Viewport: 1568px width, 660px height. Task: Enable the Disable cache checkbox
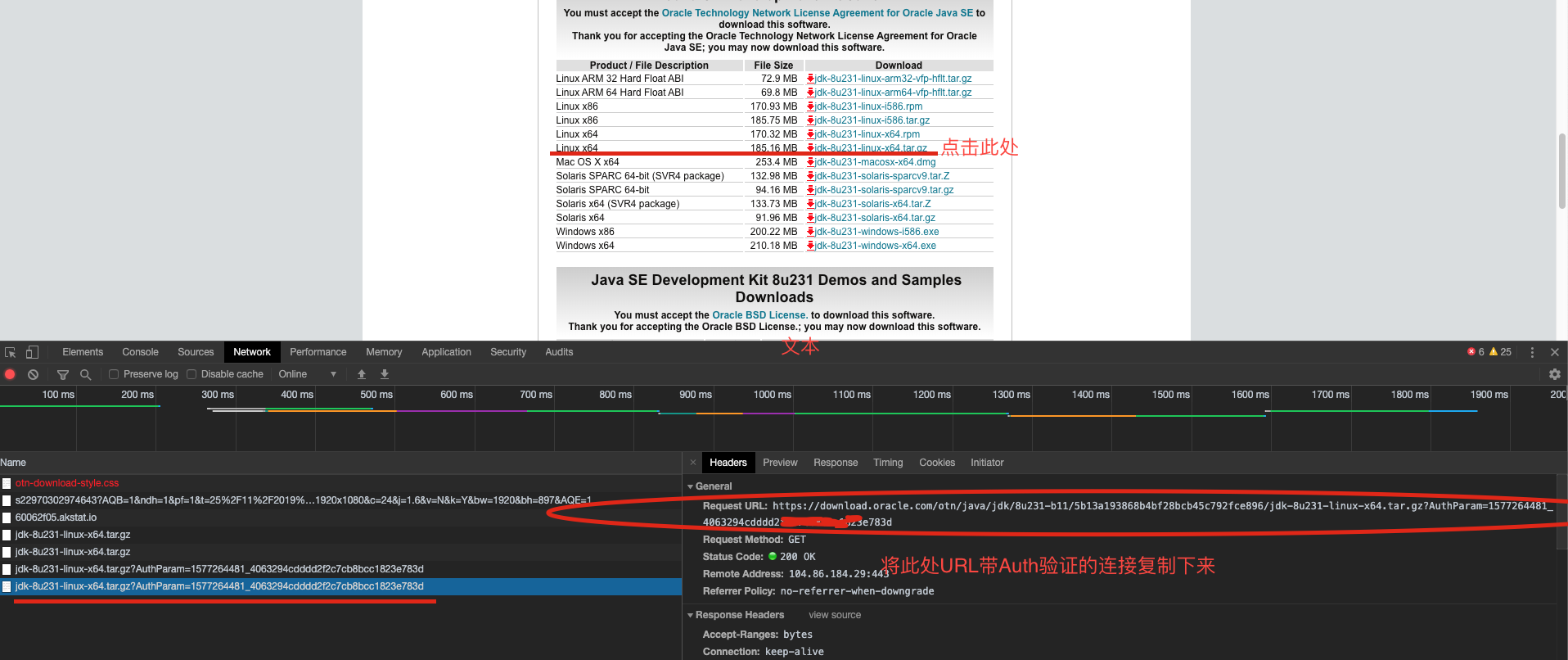click(191, 374)
